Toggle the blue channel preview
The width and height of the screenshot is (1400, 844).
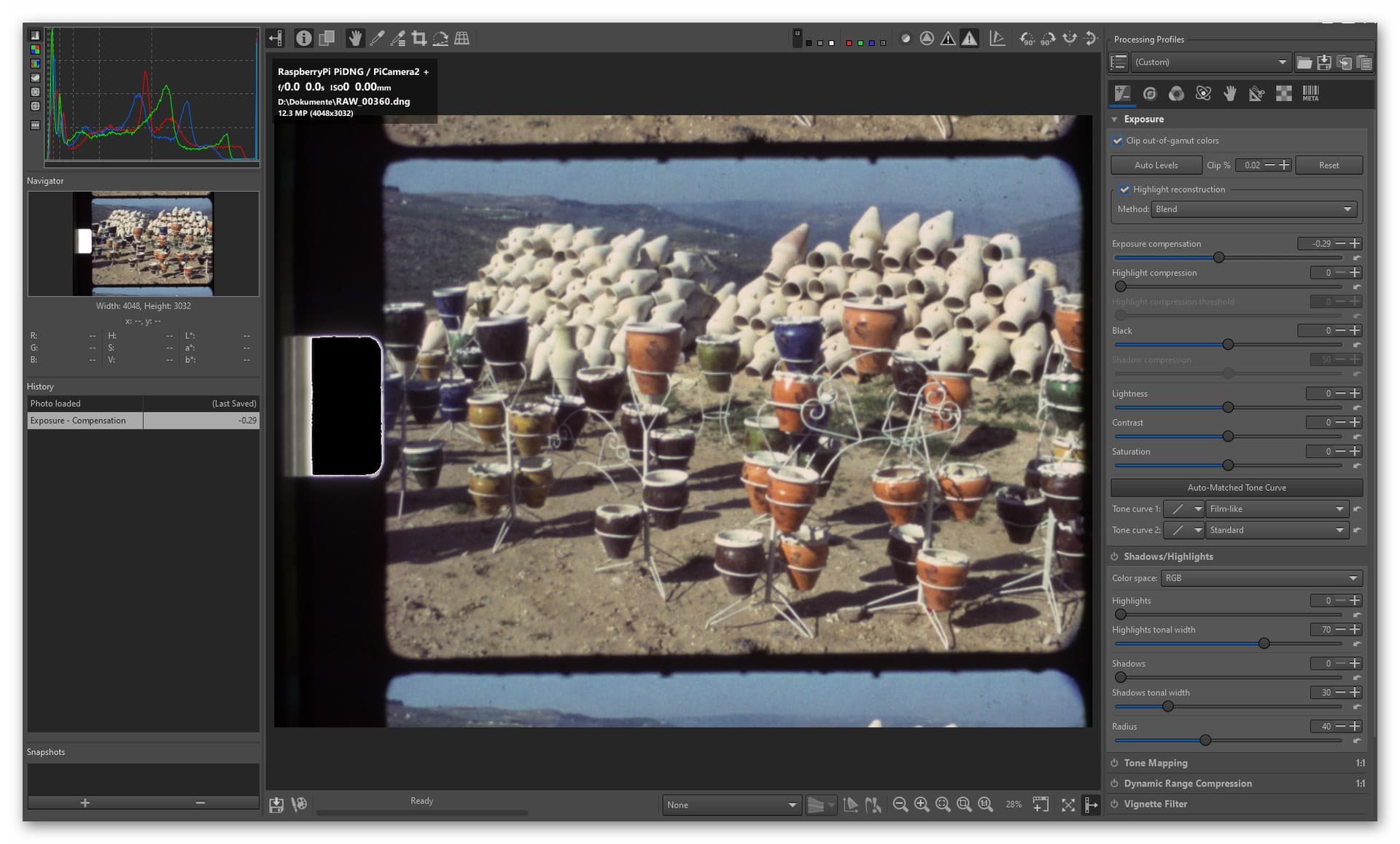pyautogui.click(x=871, y=43)
